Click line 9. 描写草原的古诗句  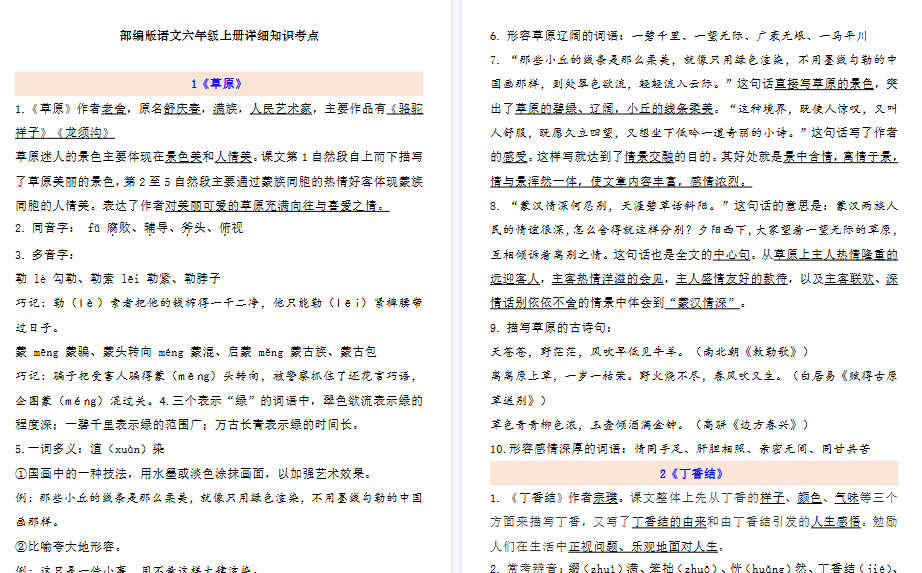551,328
